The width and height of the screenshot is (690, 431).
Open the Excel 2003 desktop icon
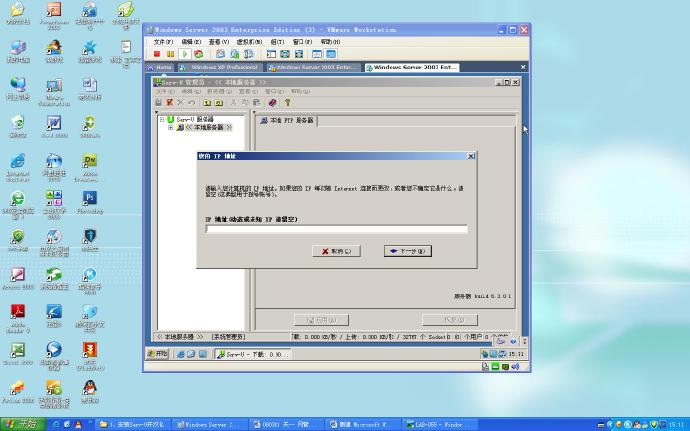[18, 354]
